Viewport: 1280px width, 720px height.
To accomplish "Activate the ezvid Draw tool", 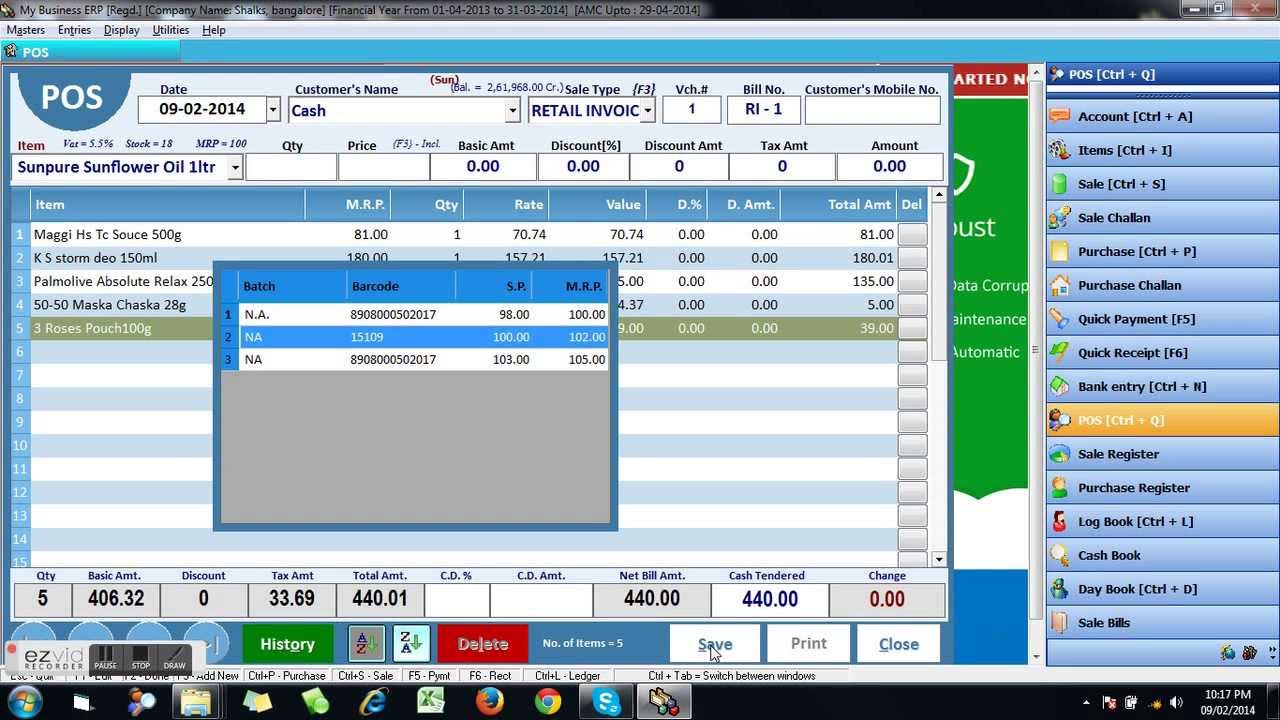I will click(174, 657).
